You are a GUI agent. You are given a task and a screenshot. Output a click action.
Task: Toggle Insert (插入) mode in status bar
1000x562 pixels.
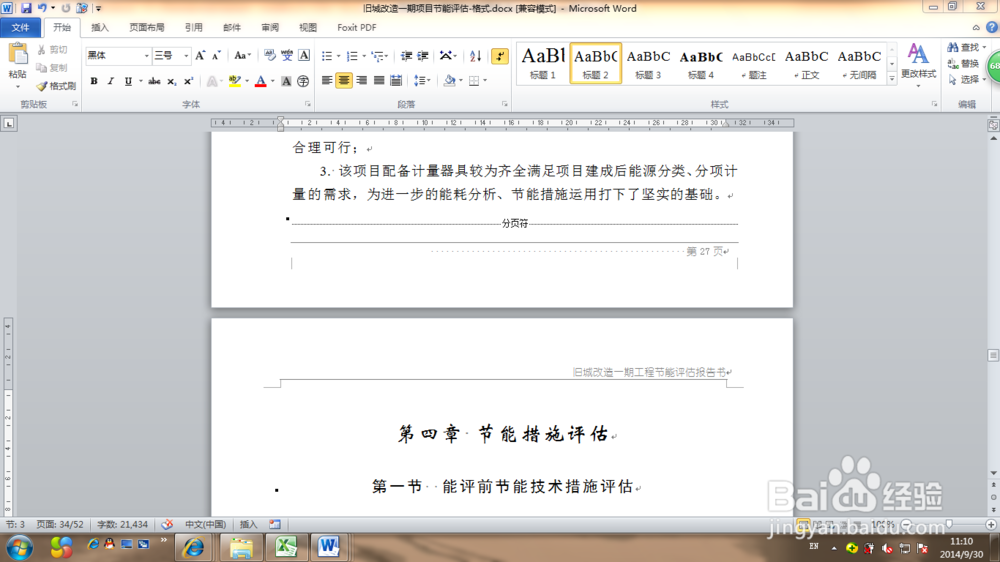[249, 524]
